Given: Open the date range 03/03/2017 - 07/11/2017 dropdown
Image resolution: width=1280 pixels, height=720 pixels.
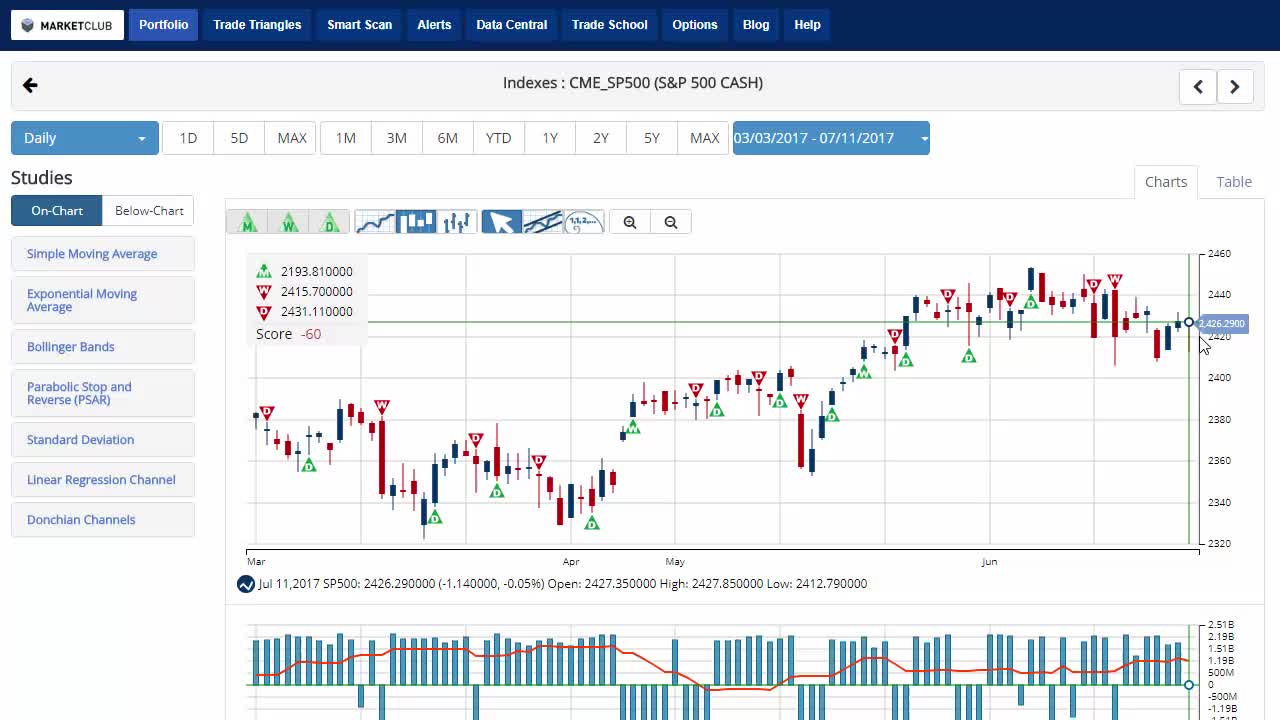Looking at the screenshot, I should tap(831, 138).
